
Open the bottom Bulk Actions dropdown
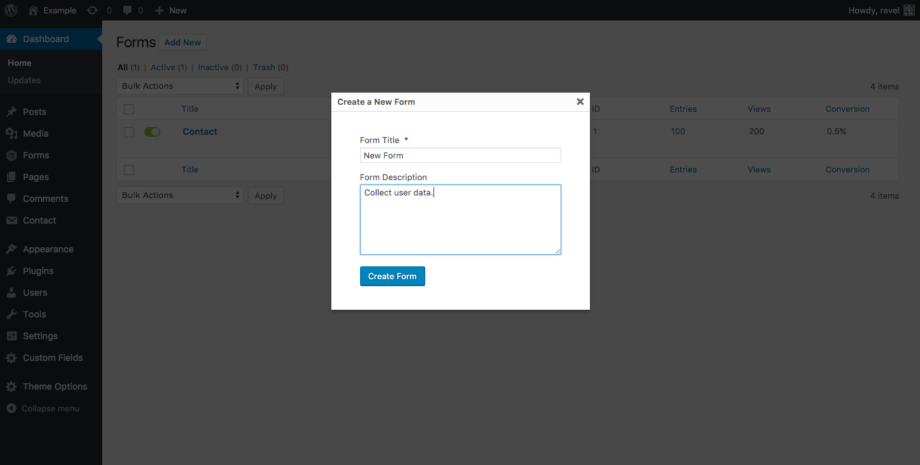(x=180, y=195)
